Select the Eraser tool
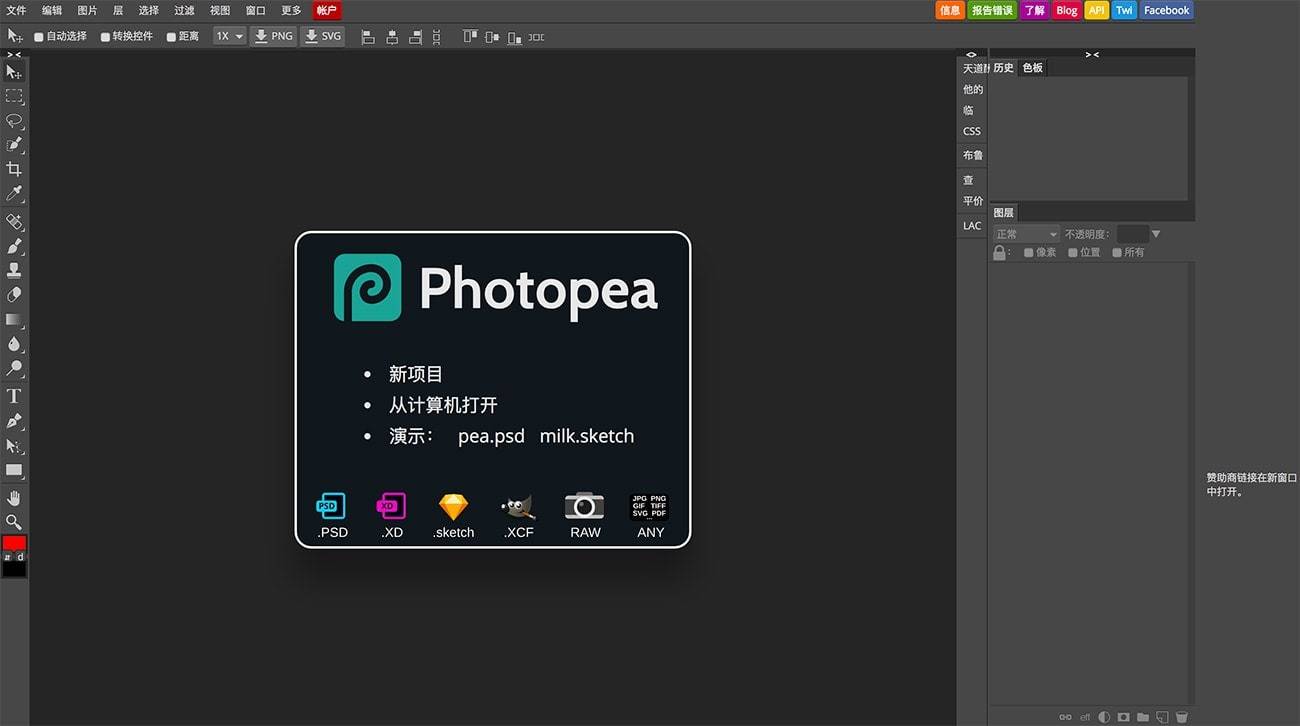Viewport: 1300px width, 726px height. [x=14, y=295]
